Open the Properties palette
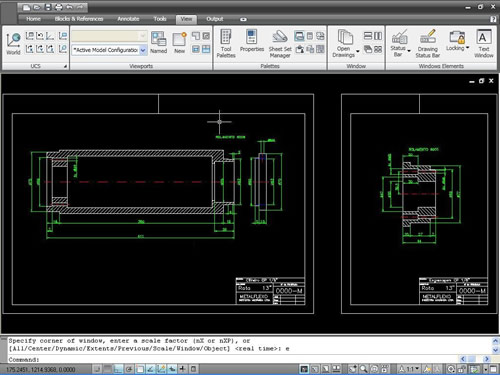Viewport: 500px width, 375px height. (252, 40)
